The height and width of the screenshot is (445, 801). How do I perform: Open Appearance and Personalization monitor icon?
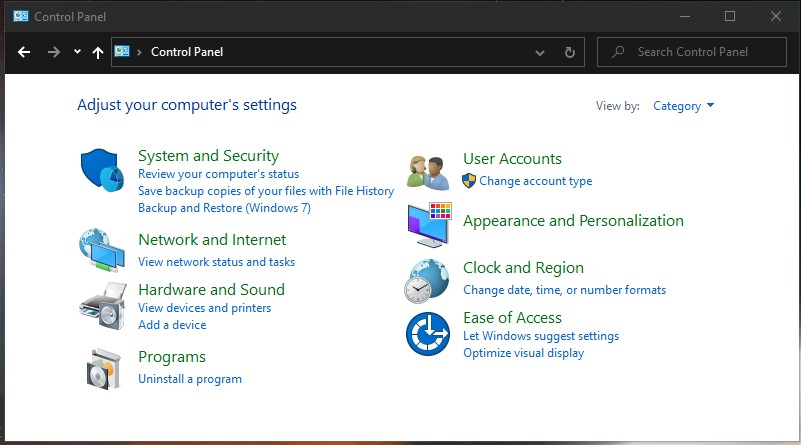coord(430,225)
